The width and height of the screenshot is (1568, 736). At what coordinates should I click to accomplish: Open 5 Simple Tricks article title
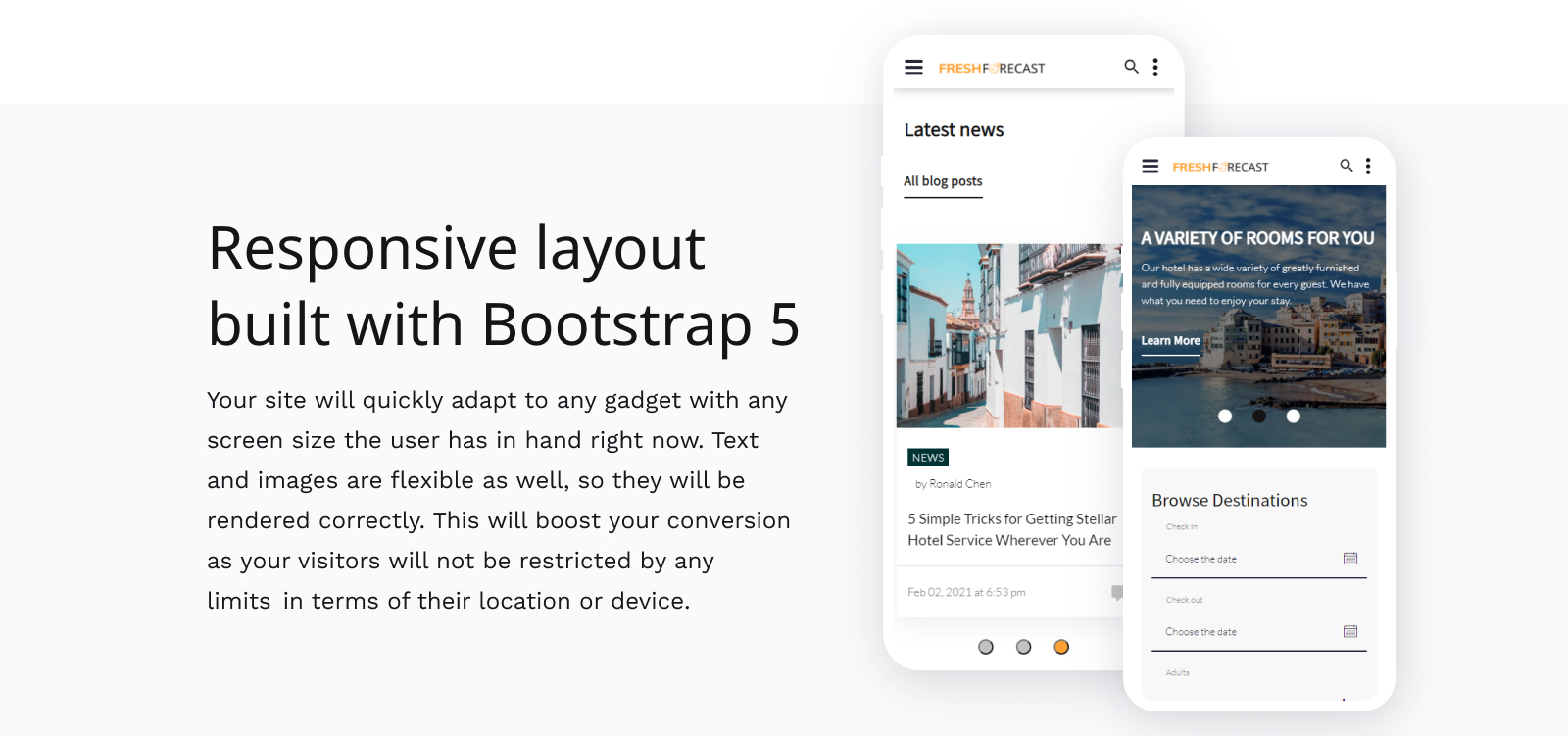click(x=1012, y=529)
